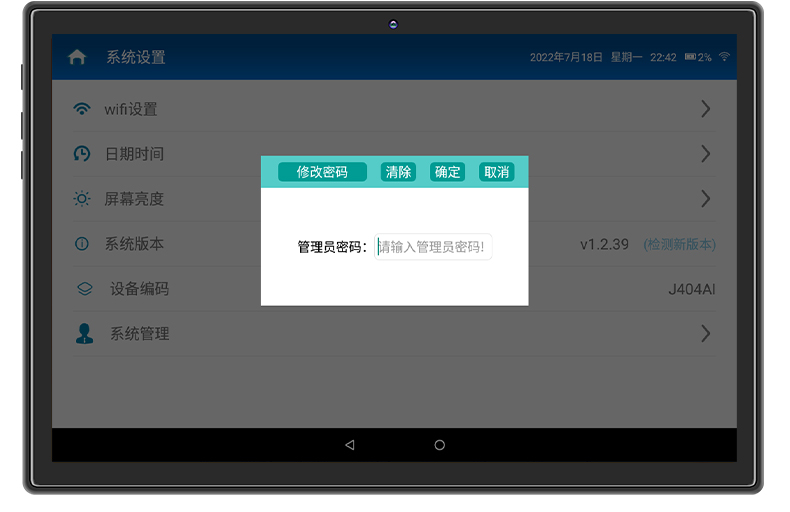Viewport: 790px width, 512px height.
Task: Cancel the dialog with 取消
Action: pos(496,172)
